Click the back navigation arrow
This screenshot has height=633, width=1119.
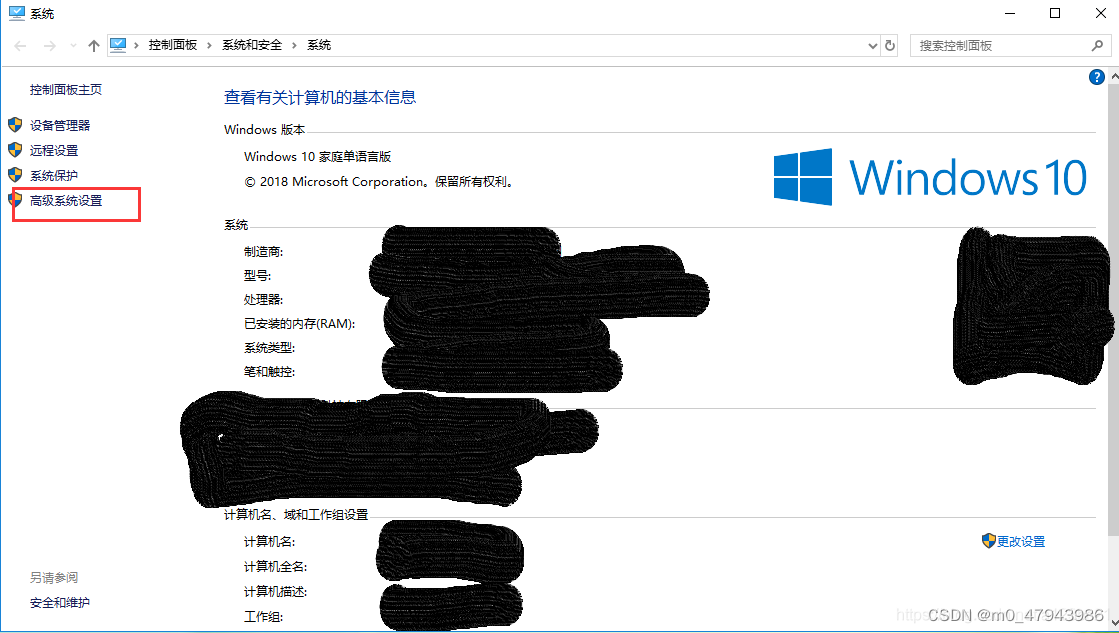pyautogui.click(x=20, y=46)
